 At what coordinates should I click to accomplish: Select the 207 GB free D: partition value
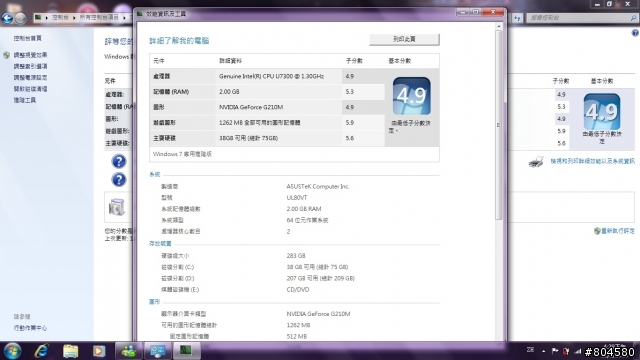pyautogui.click(x=320, y=278)
